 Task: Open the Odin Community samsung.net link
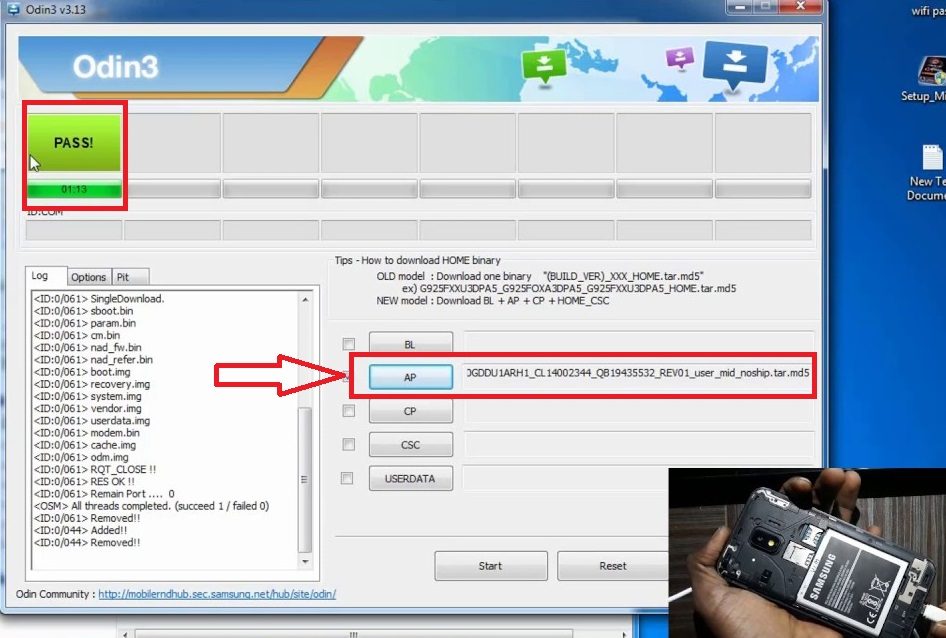pos(217,594)
